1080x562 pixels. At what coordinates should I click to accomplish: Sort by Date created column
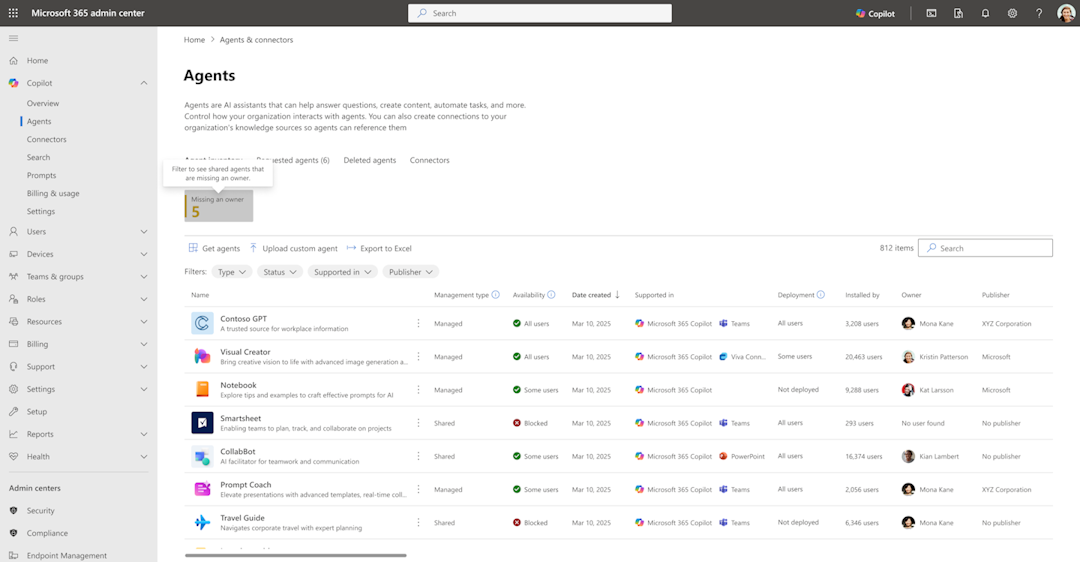click(x=596, y=295)
